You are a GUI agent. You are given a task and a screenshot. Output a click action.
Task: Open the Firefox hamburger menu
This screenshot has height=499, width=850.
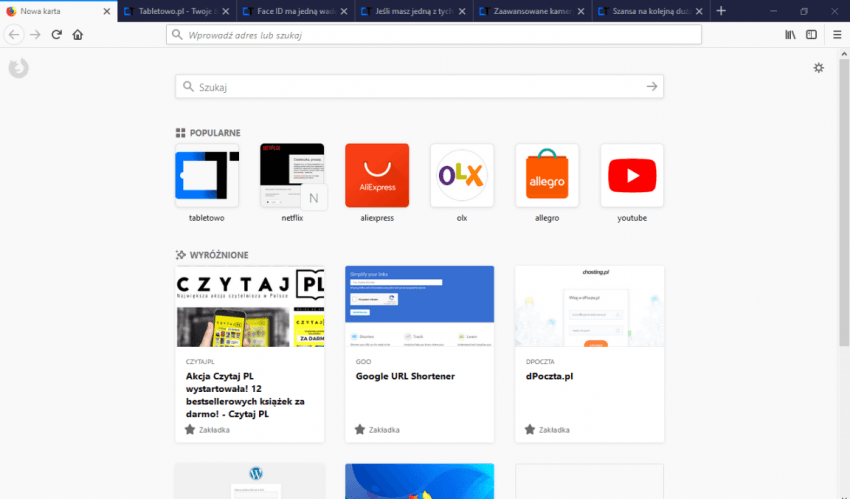coord(837,35)
